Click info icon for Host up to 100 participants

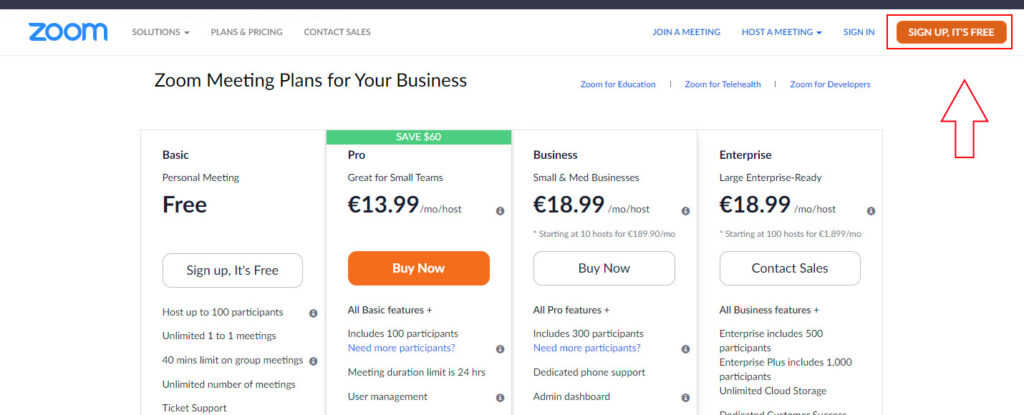pyautogui.click(x=313, y=313)
